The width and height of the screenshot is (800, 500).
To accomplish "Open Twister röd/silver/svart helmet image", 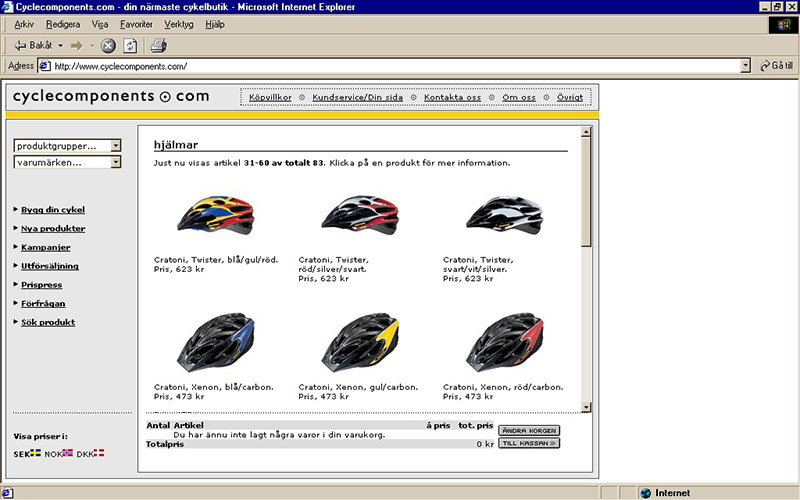I will tap(360, 215).
